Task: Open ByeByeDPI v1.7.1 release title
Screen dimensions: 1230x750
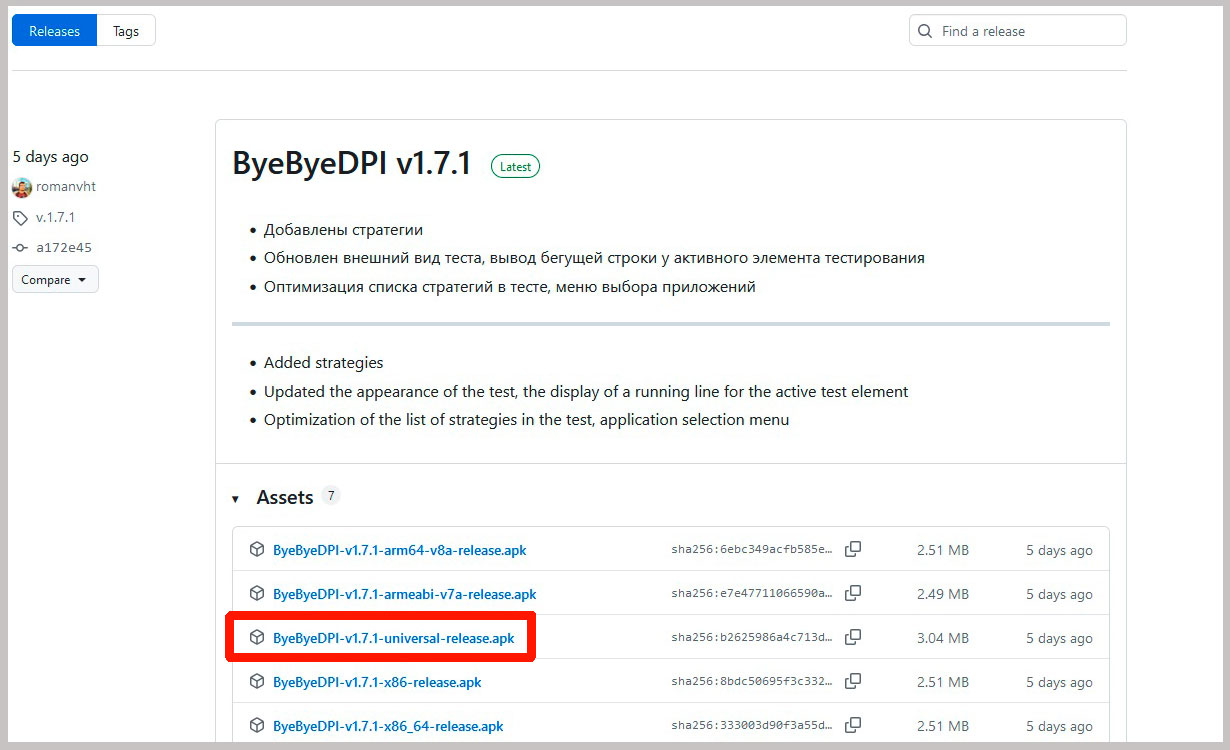Action: pyautogui.click(x=351, y=164)
